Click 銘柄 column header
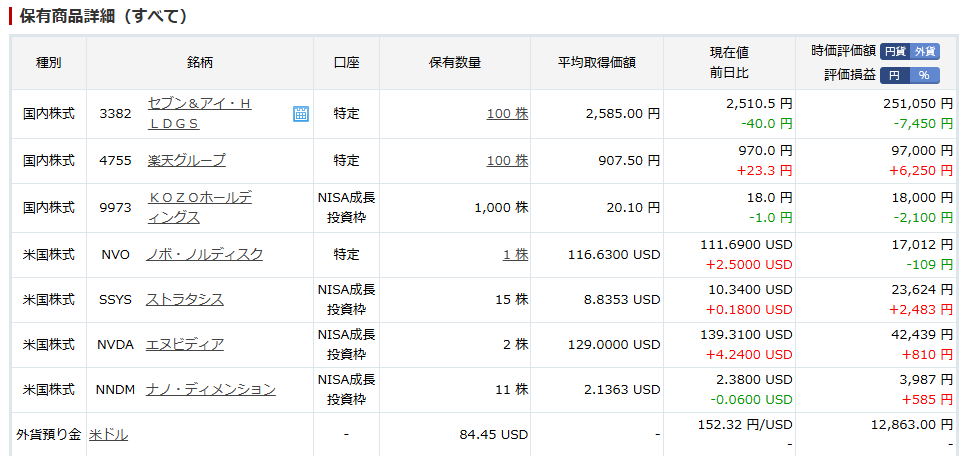Screen dimensions: 968x456 (x=199, y=62)
